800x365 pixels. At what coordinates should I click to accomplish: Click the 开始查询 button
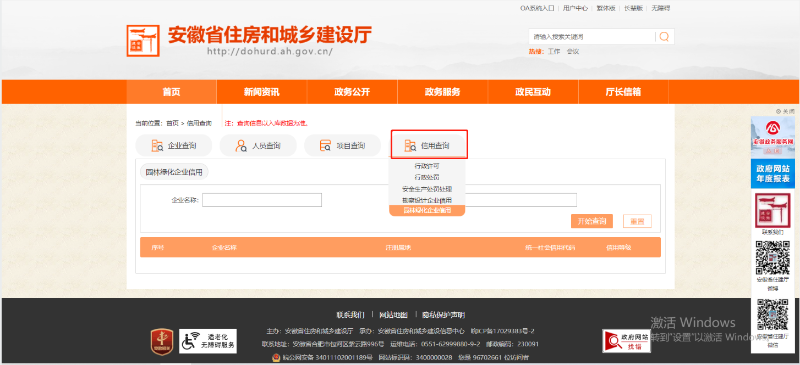591,221
